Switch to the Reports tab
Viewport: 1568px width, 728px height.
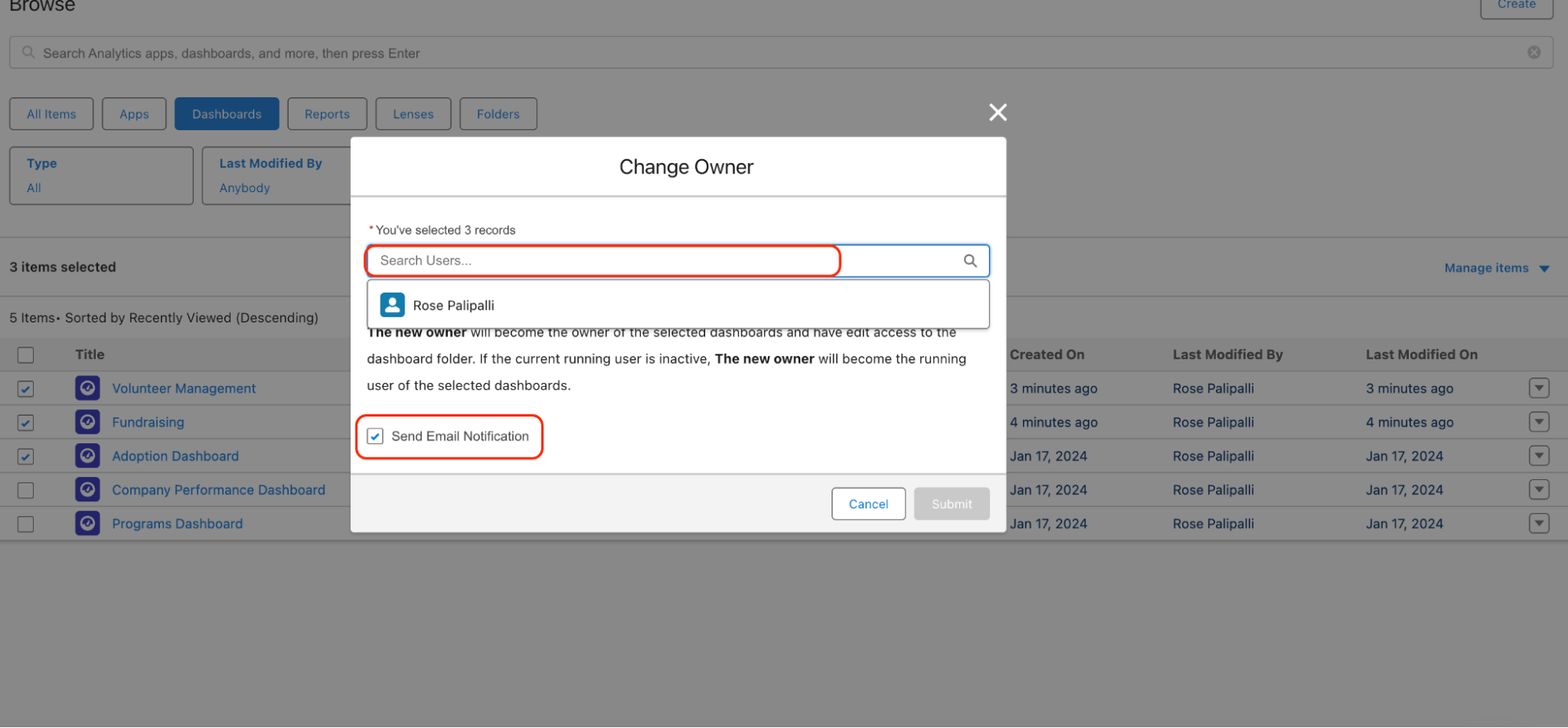coord(327,114)
